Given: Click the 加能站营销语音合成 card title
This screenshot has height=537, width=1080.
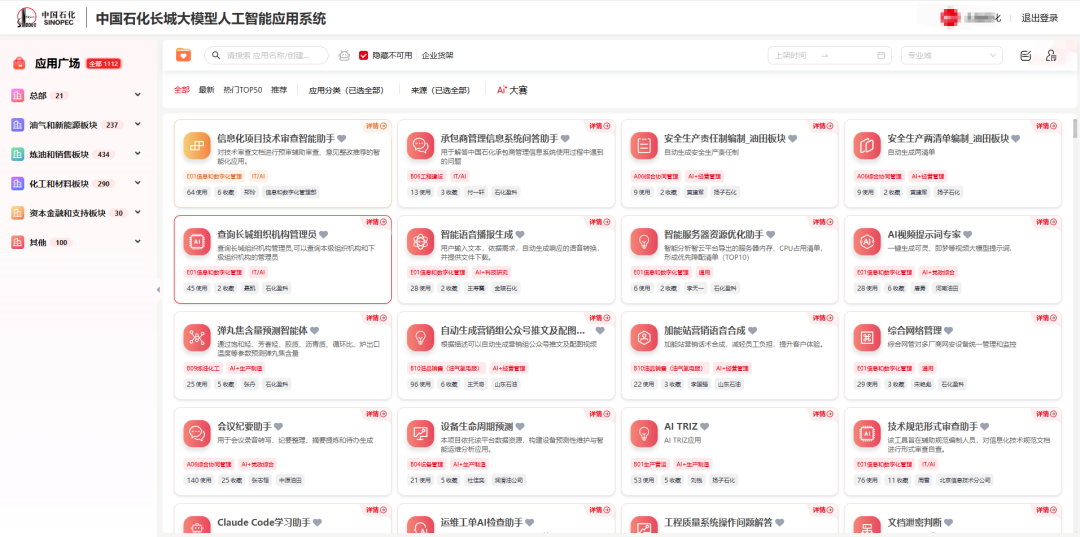Looking at the screenshot, I should (705, 330).
